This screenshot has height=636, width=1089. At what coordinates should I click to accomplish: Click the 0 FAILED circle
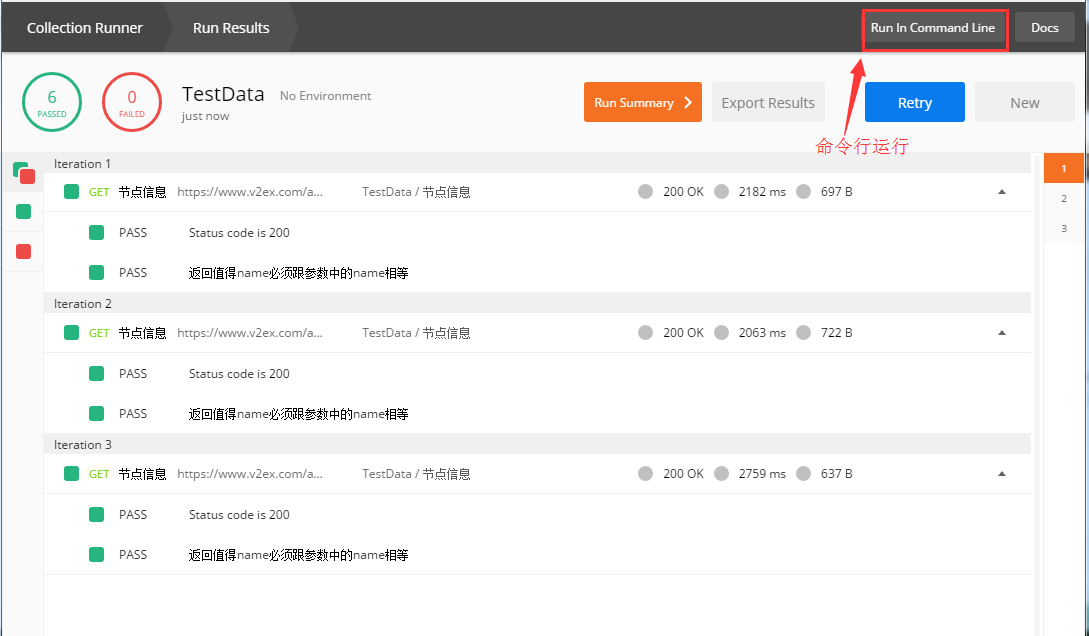coord(132,102)
